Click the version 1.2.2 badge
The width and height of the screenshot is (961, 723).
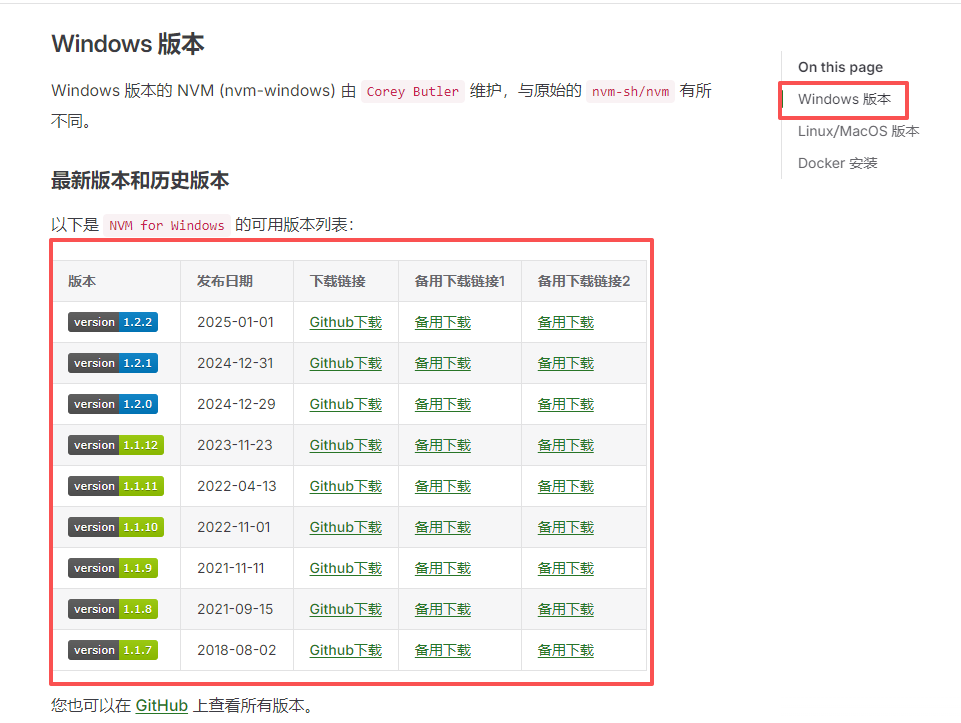click(113, 322)
